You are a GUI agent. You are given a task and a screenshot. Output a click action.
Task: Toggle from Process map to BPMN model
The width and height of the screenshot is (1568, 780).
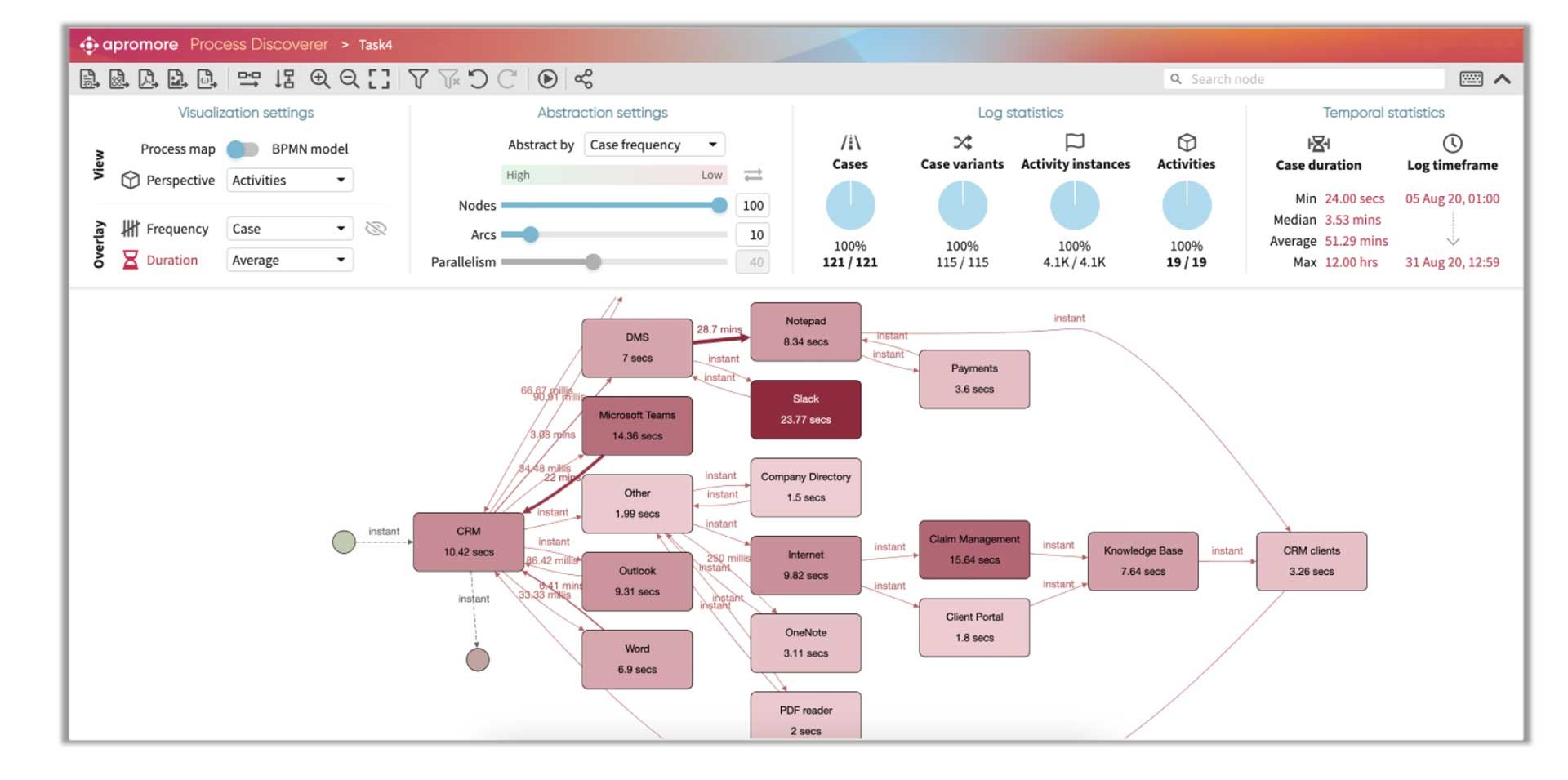[241, 149]
